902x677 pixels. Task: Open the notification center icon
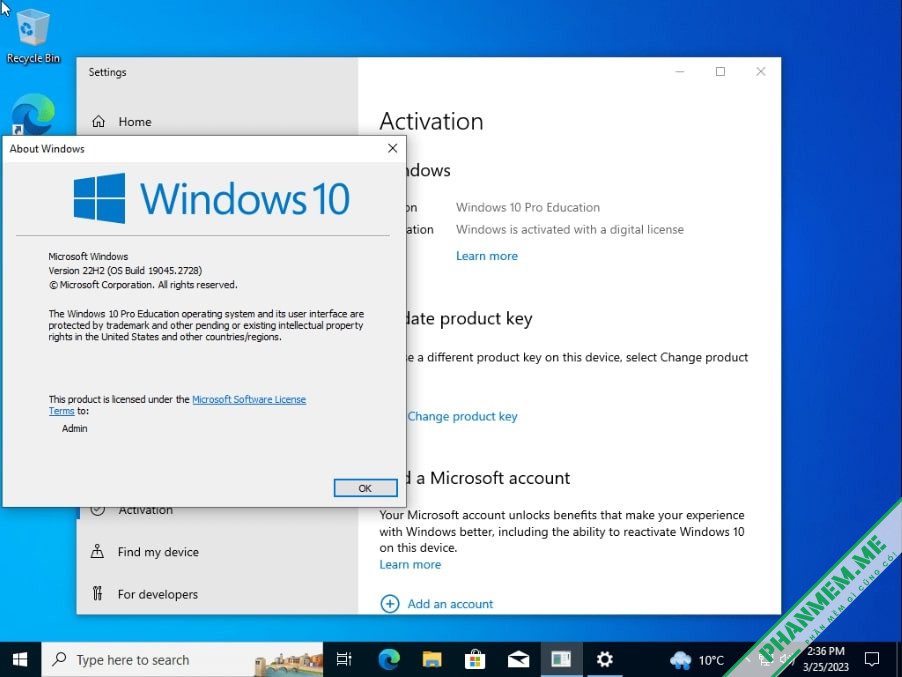872,660
